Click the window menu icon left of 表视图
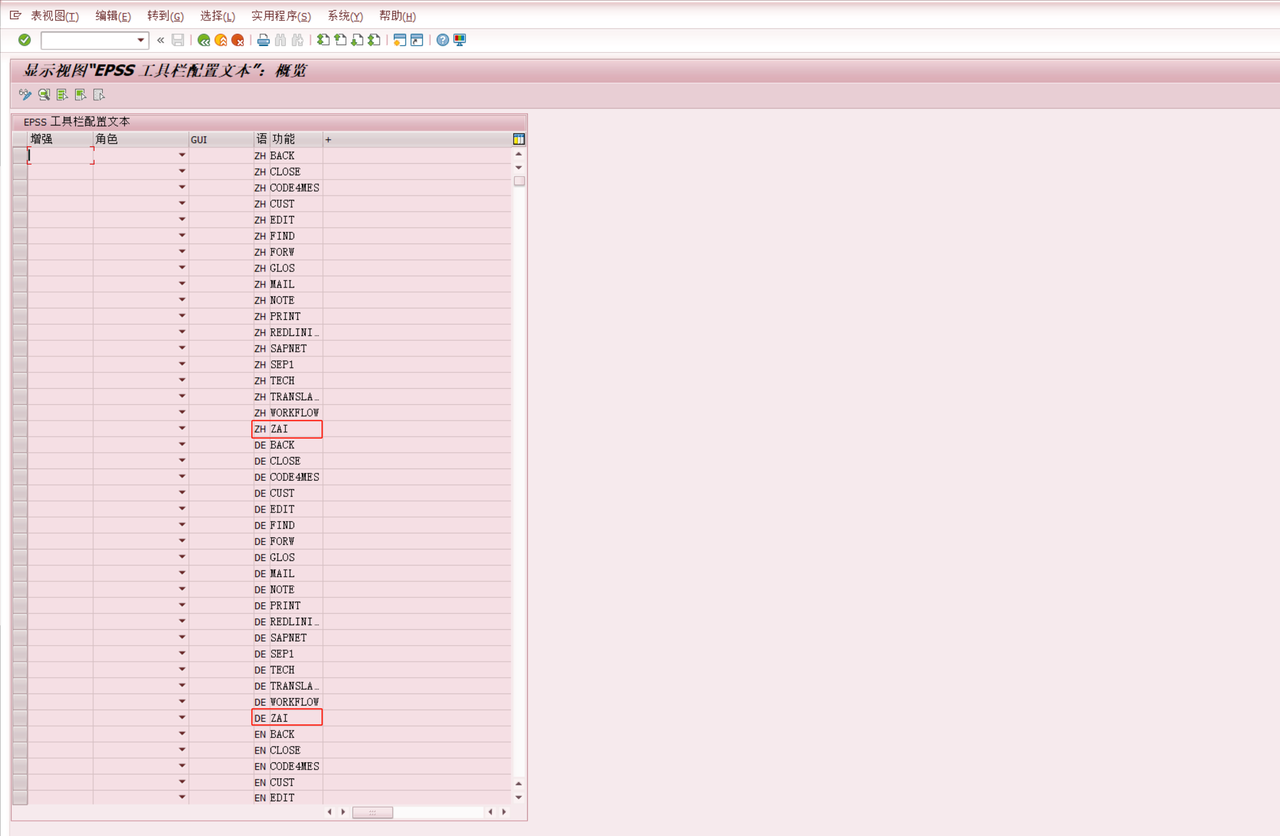The width and height of the screenshot is (1280, 836). tap(15, 15)
